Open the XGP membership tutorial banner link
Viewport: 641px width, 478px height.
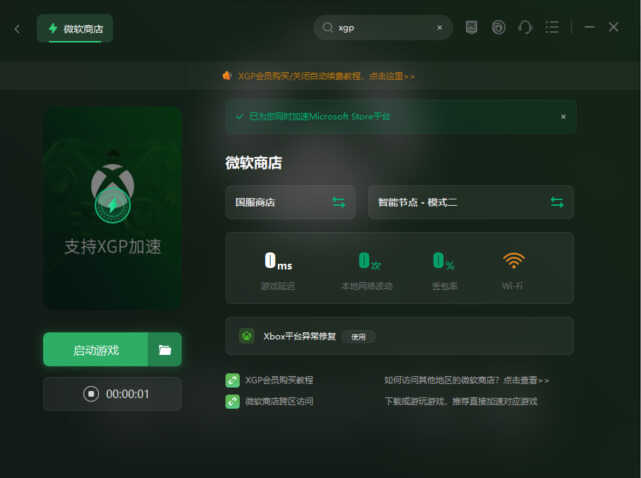pos(326,76)
